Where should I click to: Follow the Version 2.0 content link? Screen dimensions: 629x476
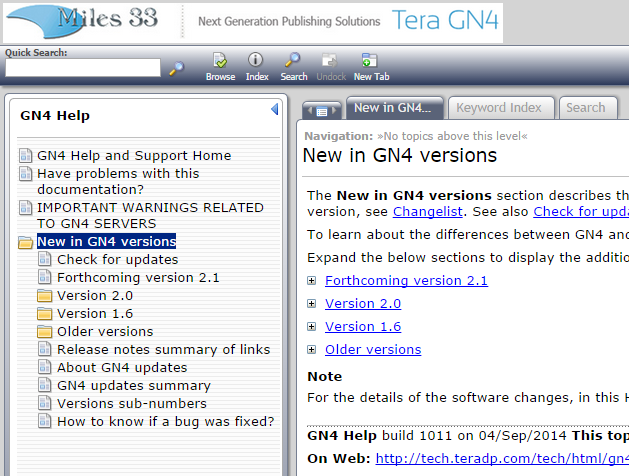pyautogui.click(x=363, y=304)
